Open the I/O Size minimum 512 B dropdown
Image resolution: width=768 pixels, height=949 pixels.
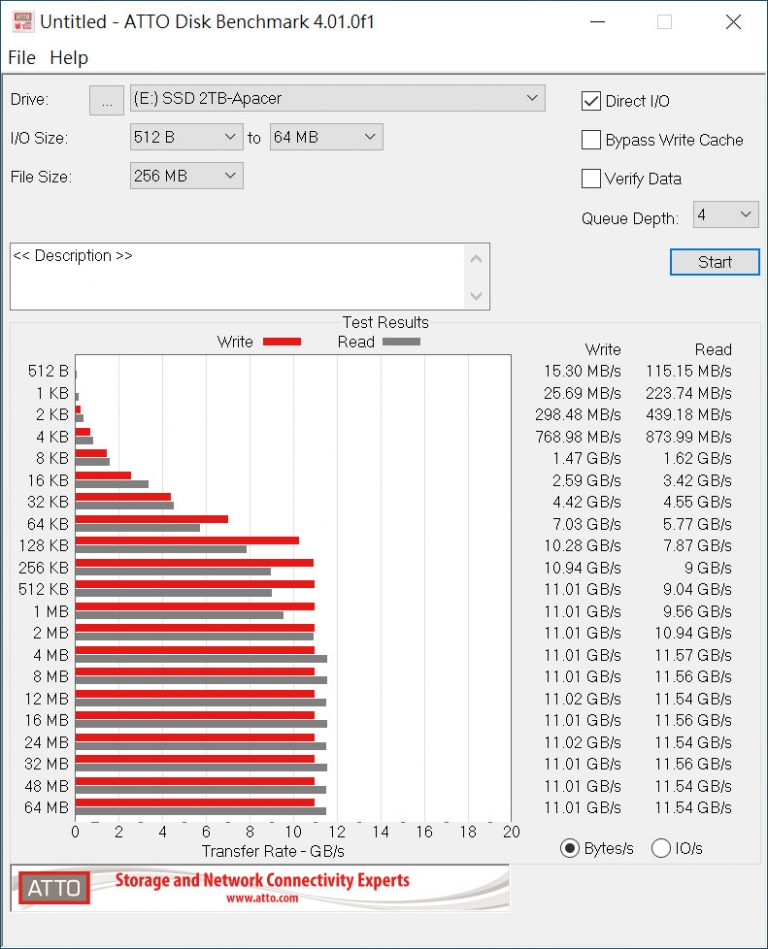186,137
